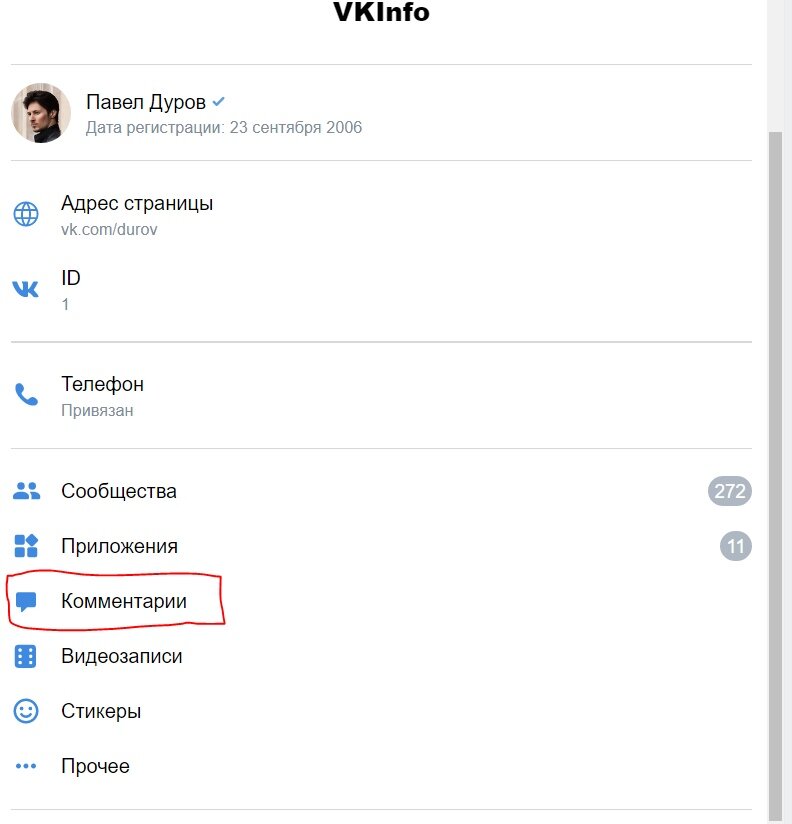The height and width of the screenshot is (824, 792).
Task: Open the Приложения section
Action: [381, 546]
